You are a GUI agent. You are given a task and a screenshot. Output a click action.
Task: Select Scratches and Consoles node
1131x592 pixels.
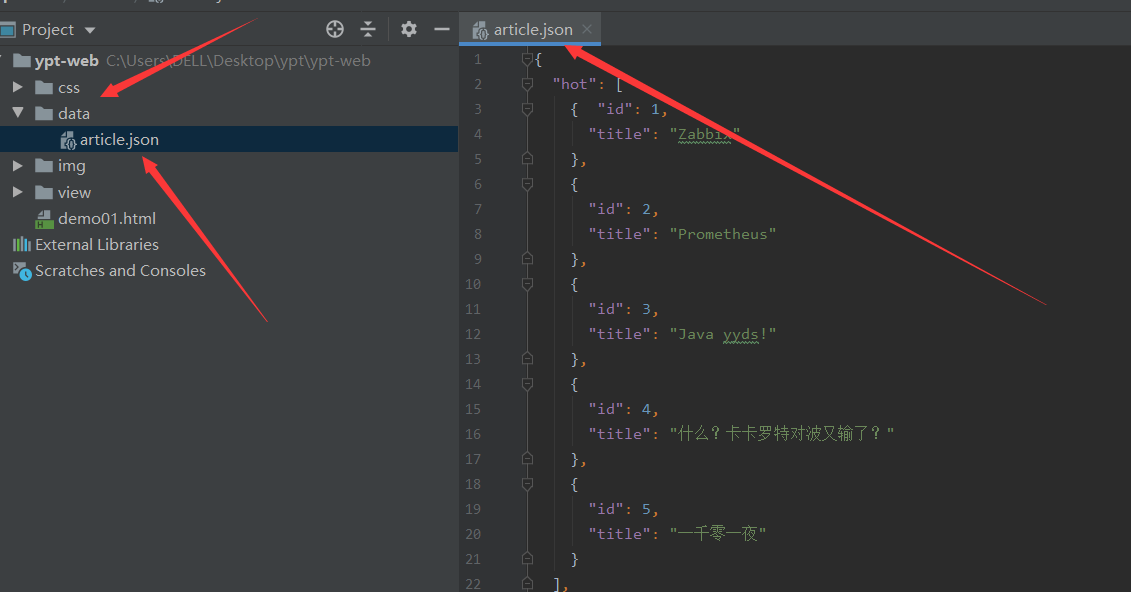(120, 270)
